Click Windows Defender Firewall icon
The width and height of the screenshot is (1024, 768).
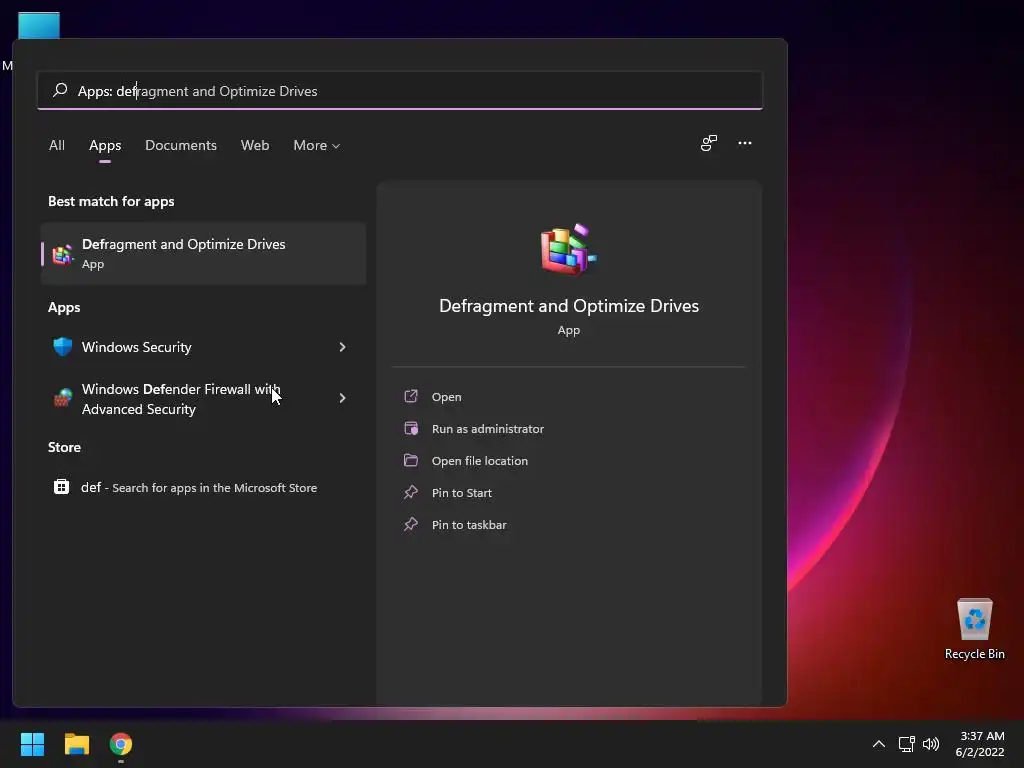[63, 398]
